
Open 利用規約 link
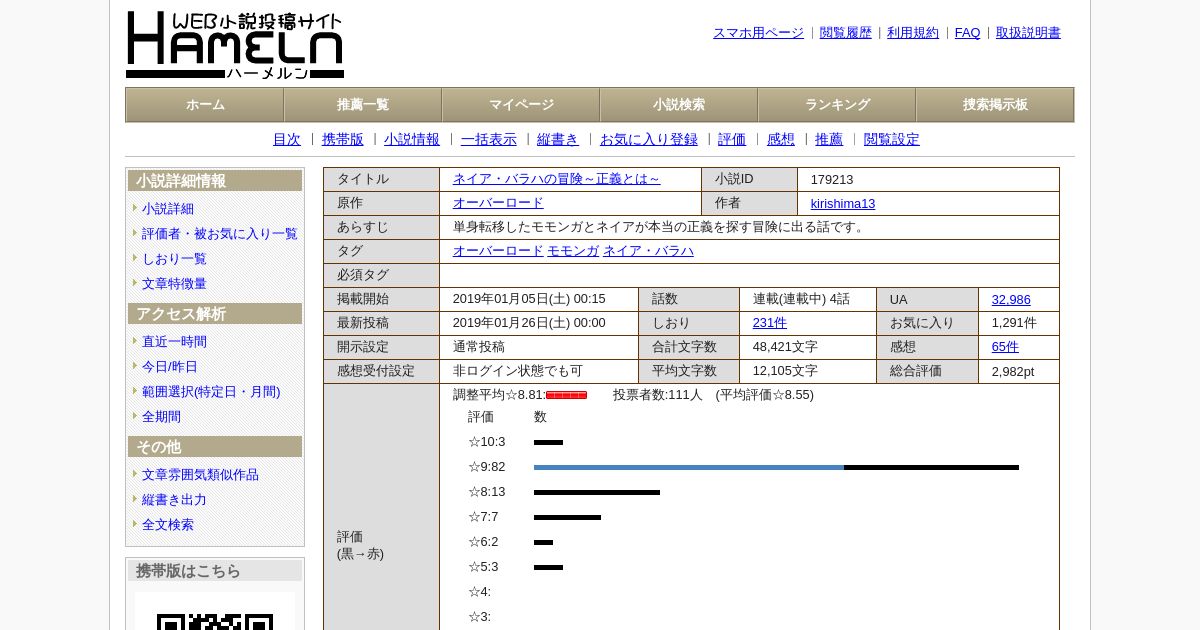coord(913,33)
